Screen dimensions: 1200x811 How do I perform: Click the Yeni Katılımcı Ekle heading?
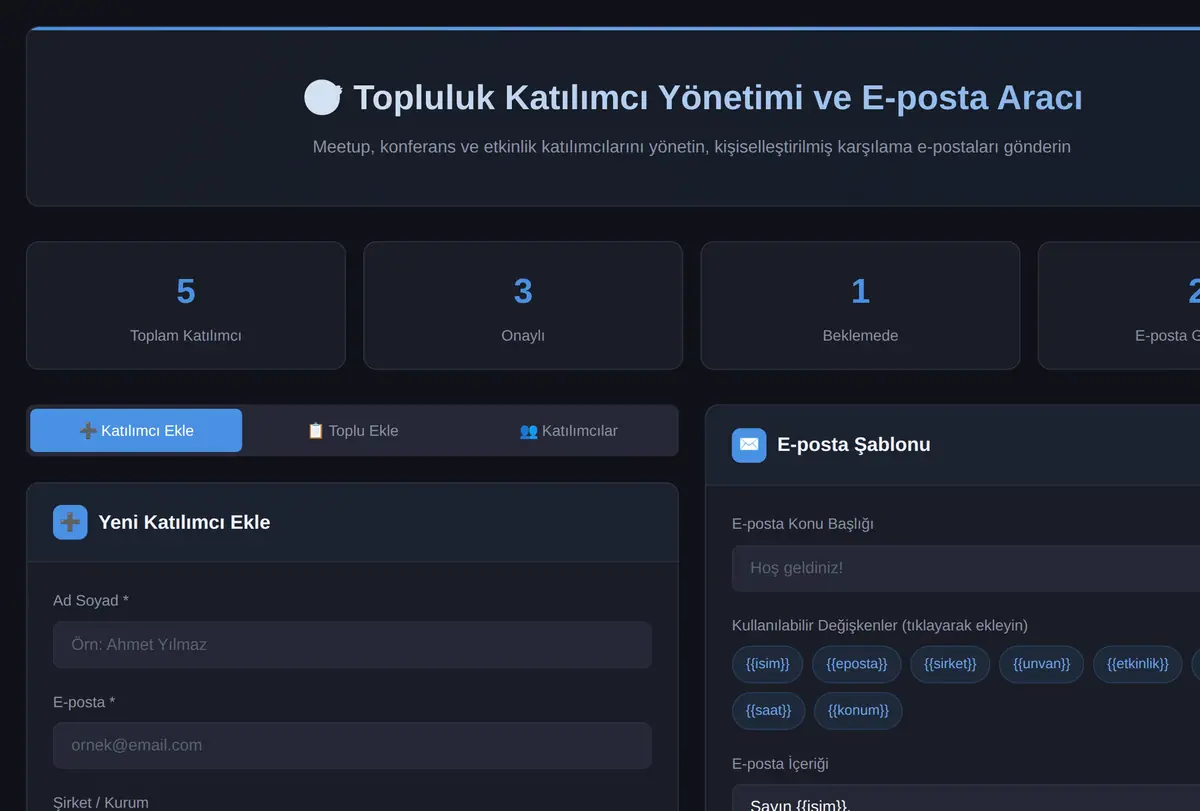184,522
